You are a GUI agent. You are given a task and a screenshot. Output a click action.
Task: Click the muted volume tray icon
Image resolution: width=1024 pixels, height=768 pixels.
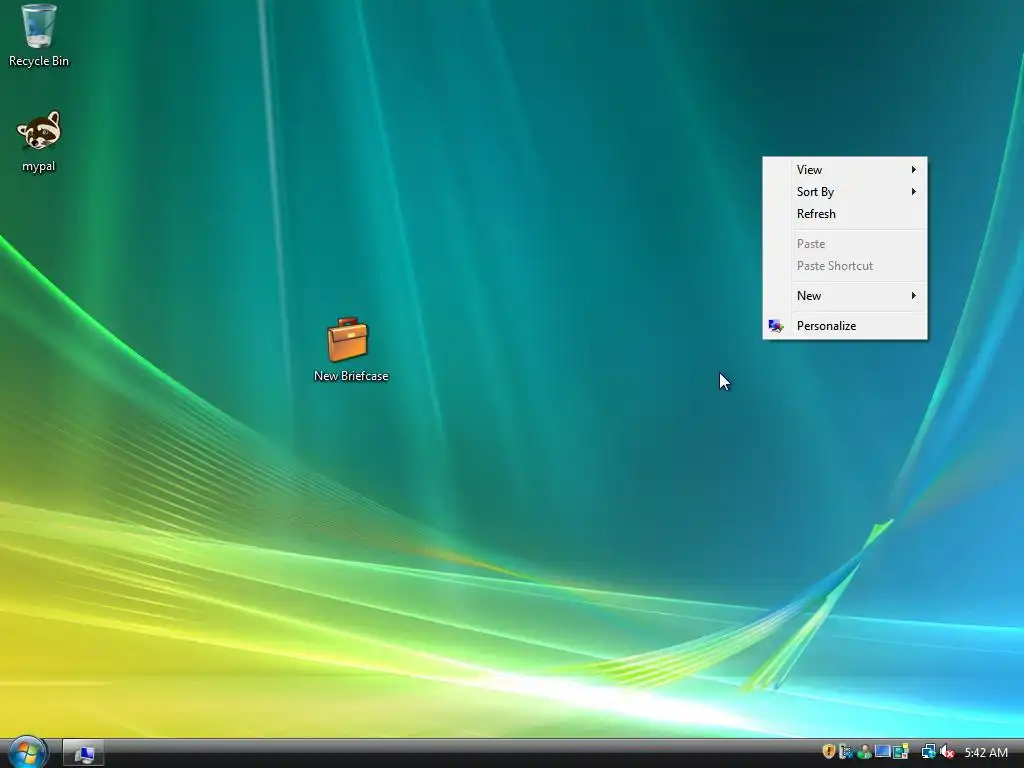pos(947,752)
